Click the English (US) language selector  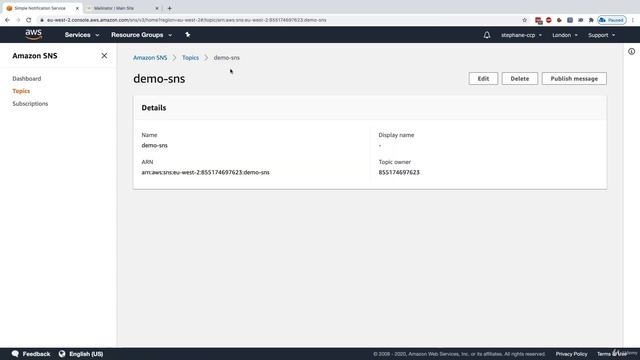[x=86, y=354]
